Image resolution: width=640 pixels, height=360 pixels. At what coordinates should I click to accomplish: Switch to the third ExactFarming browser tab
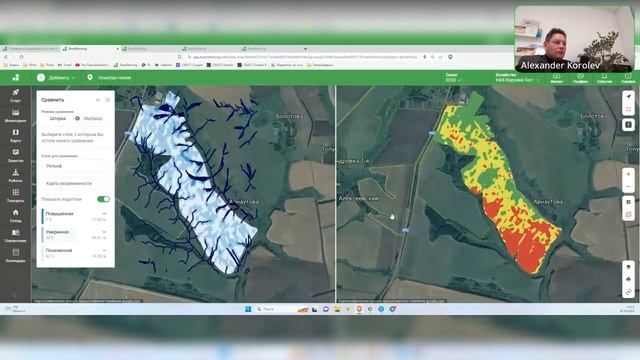tap(150, 49)
